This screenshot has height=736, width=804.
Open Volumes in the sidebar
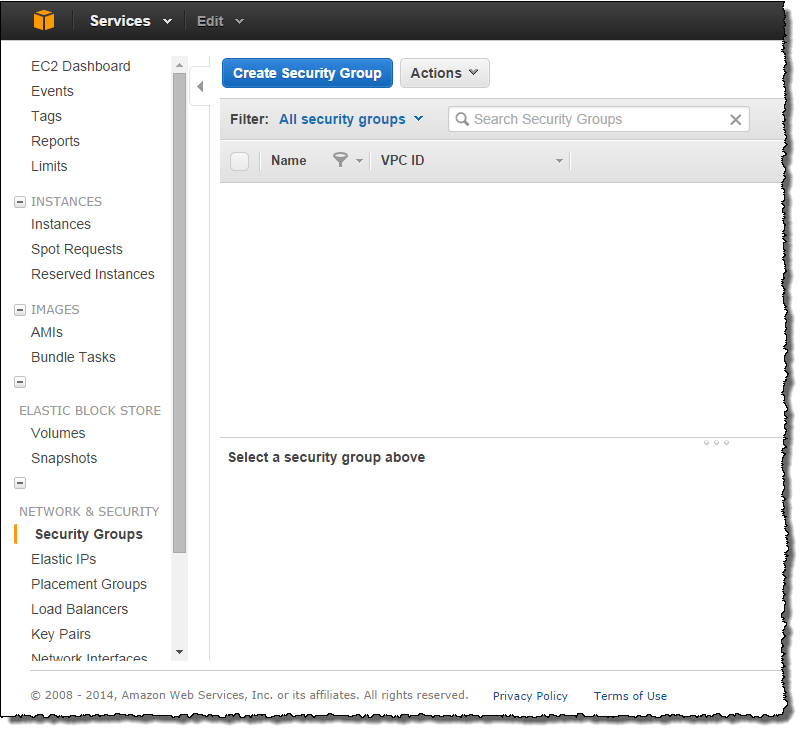tap(58, 433)
